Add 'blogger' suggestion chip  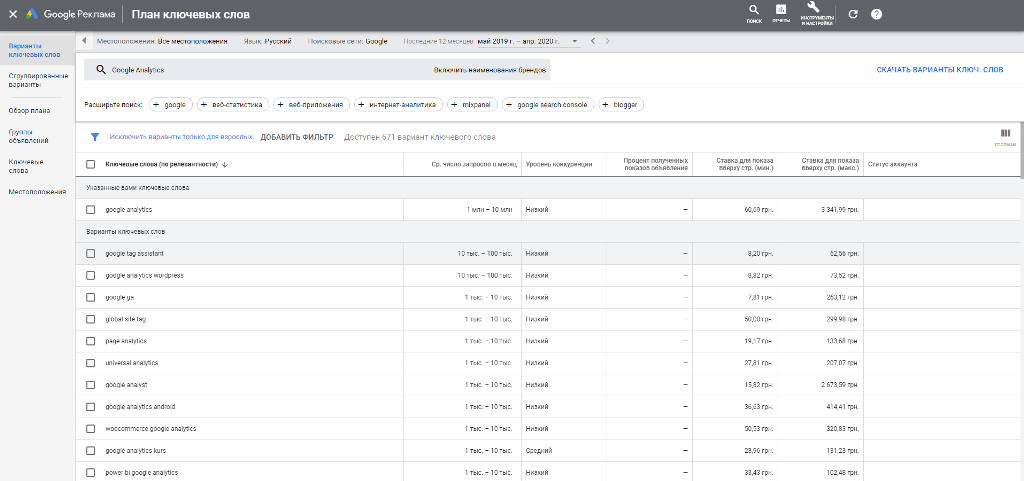click(621, 104)
